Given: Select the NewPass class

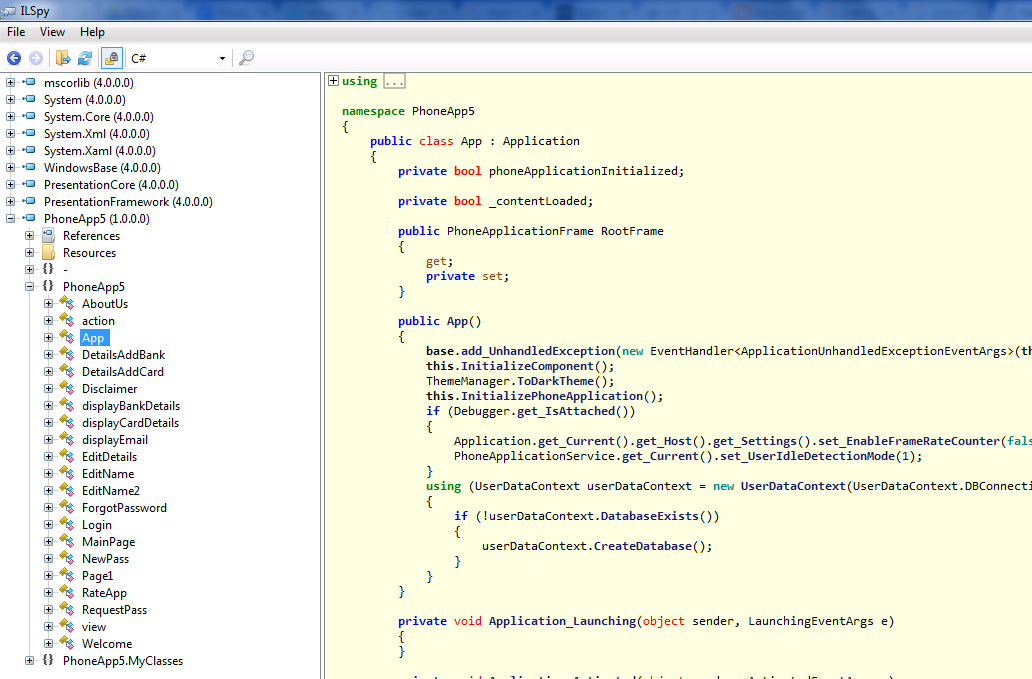Looking at the screenshot, I should tap(105, 559).
